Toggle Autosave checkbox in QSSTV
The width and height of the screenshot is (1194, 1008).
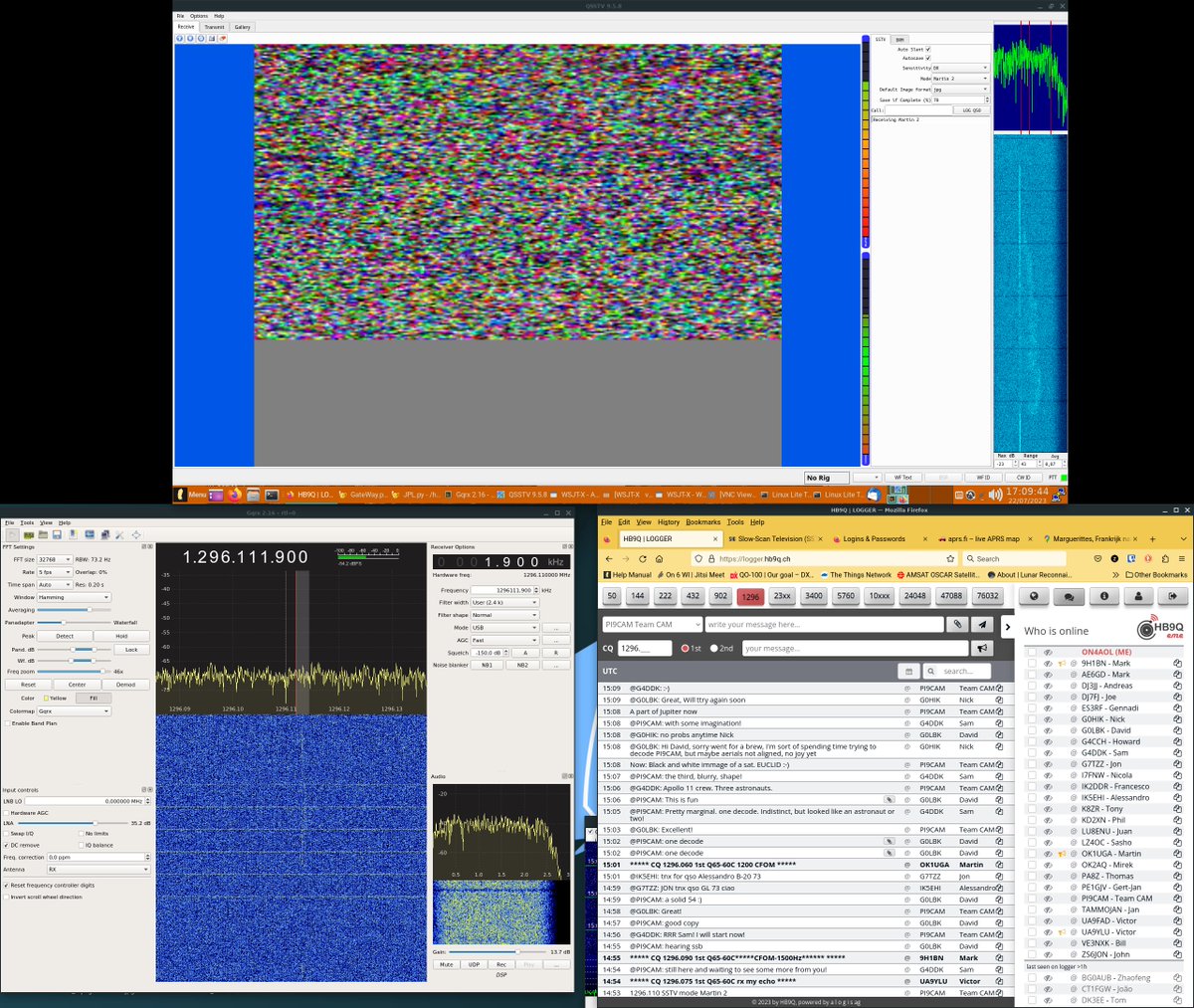pyautogui.click(x=928, y=58)
